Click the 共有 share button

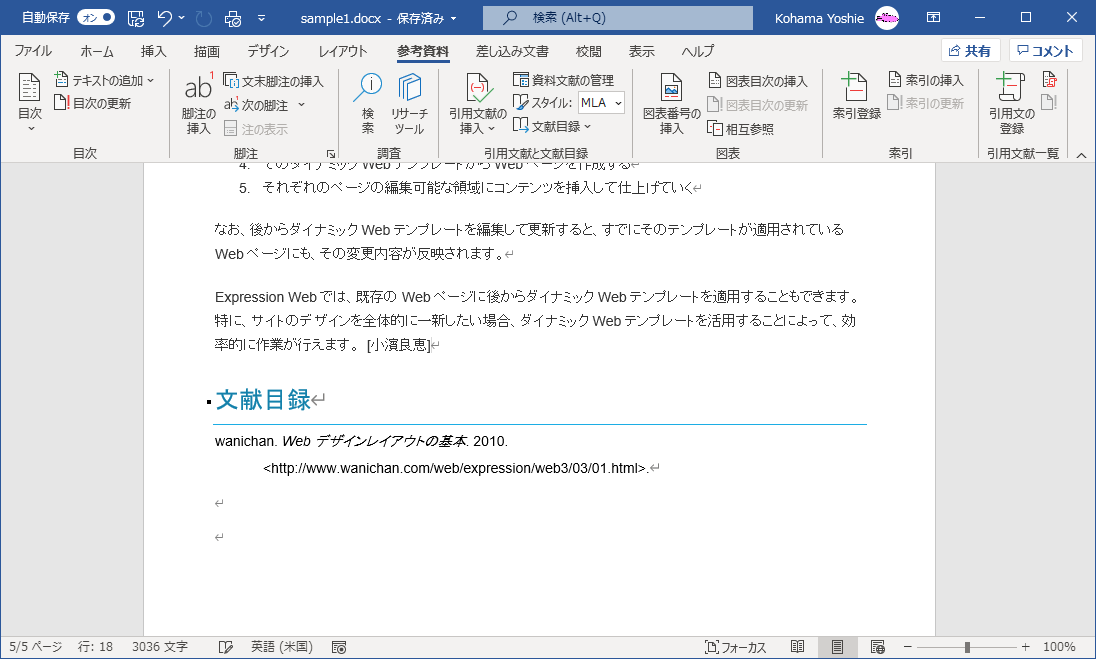970,51
